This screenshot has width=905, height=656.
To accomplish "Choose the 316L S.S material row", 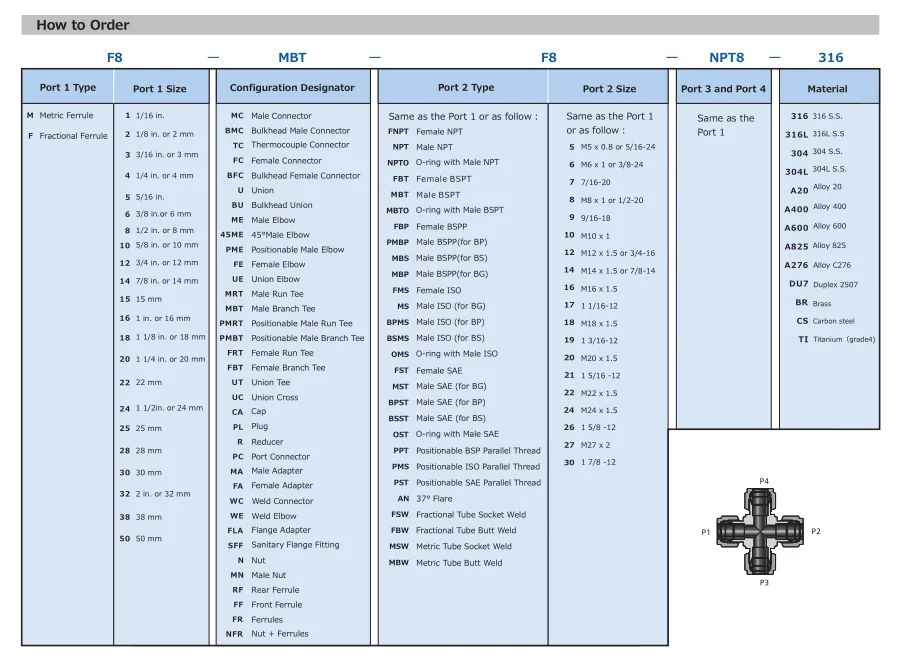I will pyautogui.click(x=815, y=133).
